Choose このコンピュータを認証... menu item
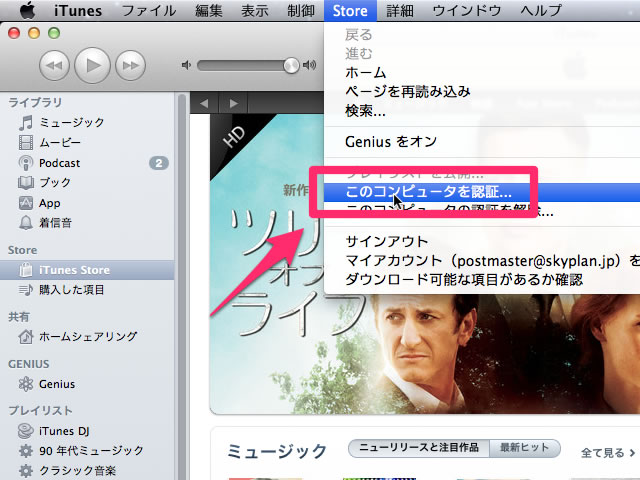The image size is (640, 480). pos(482,192)
